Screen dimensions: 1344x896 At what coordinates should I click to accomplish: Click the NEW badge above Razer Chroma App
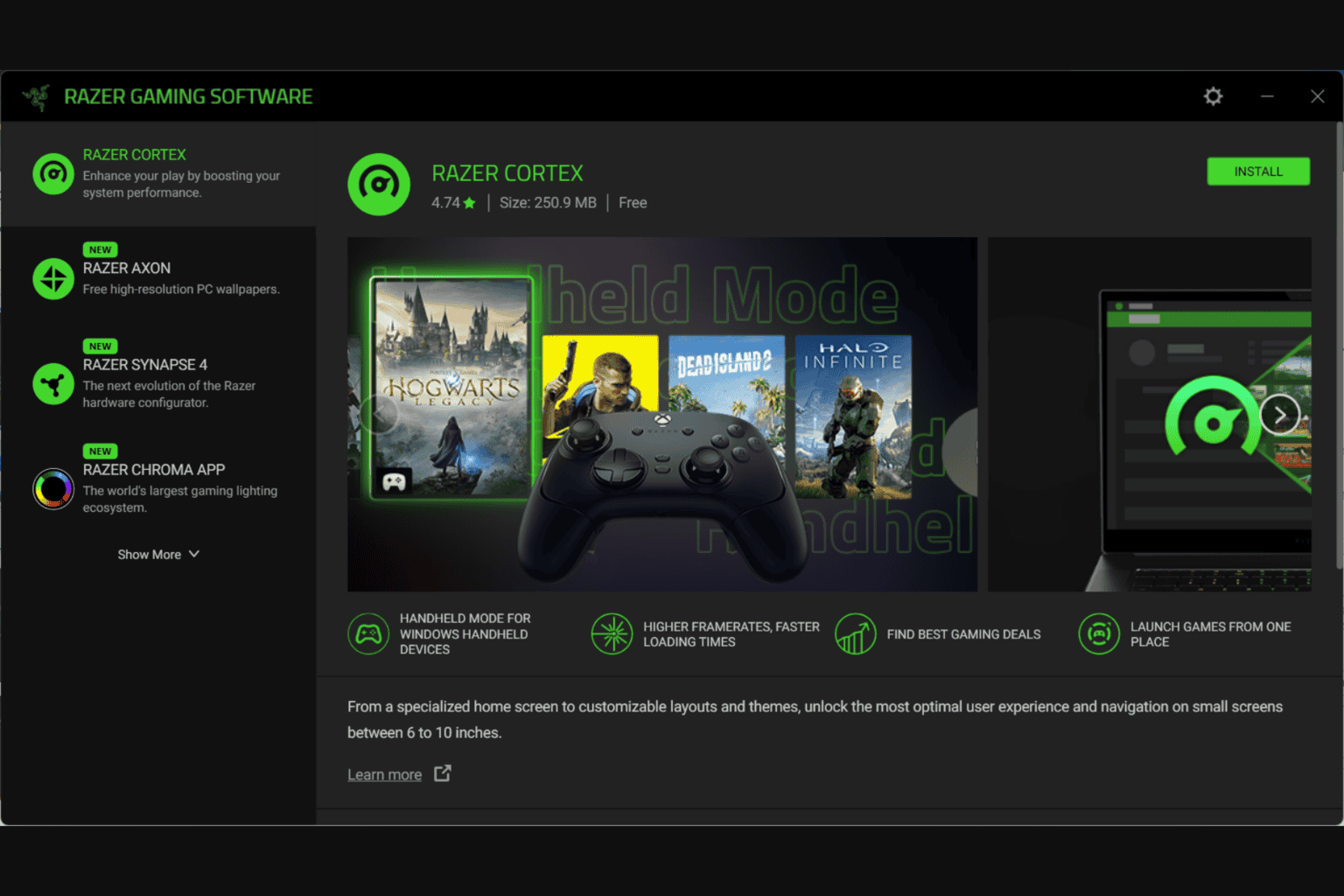point(101,451)
